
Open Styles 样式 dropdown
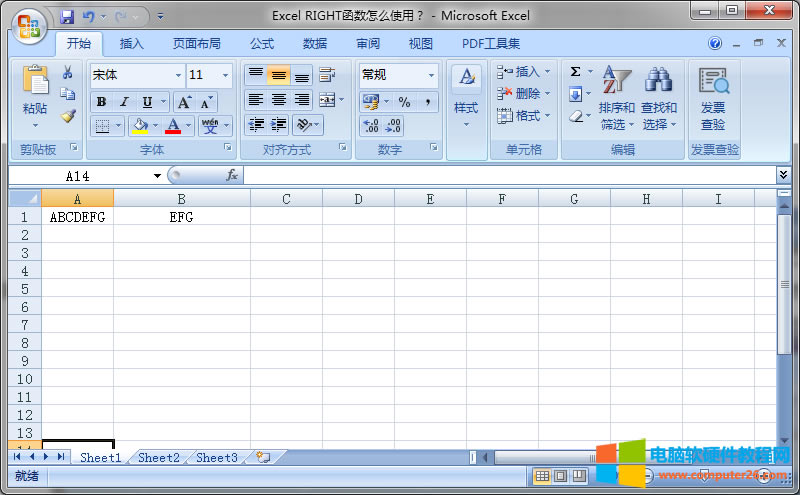tap(466, 97)
